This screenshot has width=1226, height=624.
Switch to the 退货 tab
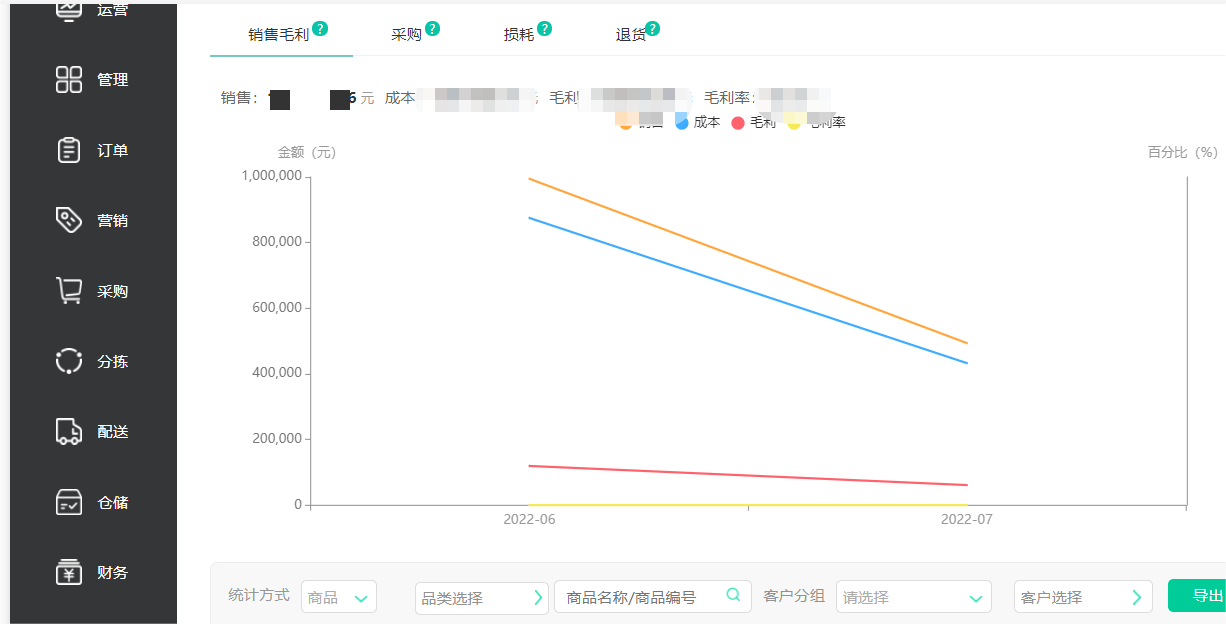point(630,31)
